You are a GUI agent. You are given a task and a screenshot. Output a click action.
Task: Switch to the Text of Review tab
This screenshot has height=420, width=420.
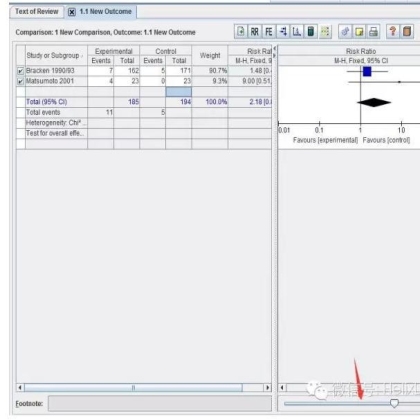click(37, 12)
